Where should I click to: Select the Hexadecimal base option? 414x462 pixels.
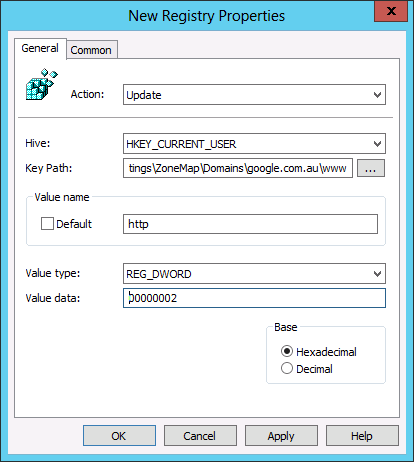[287, 351]
